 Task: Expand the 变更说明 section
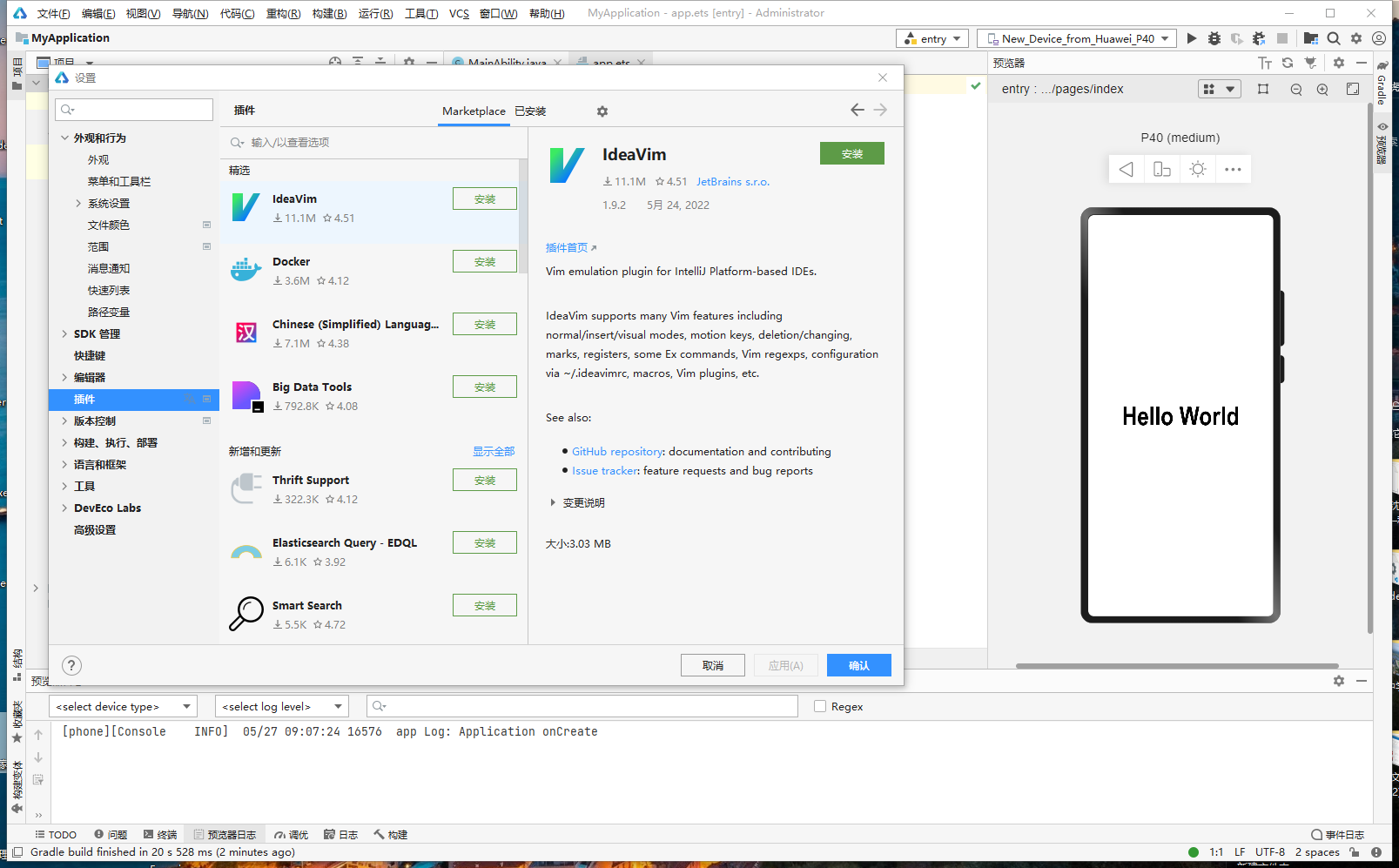[553, 502]
